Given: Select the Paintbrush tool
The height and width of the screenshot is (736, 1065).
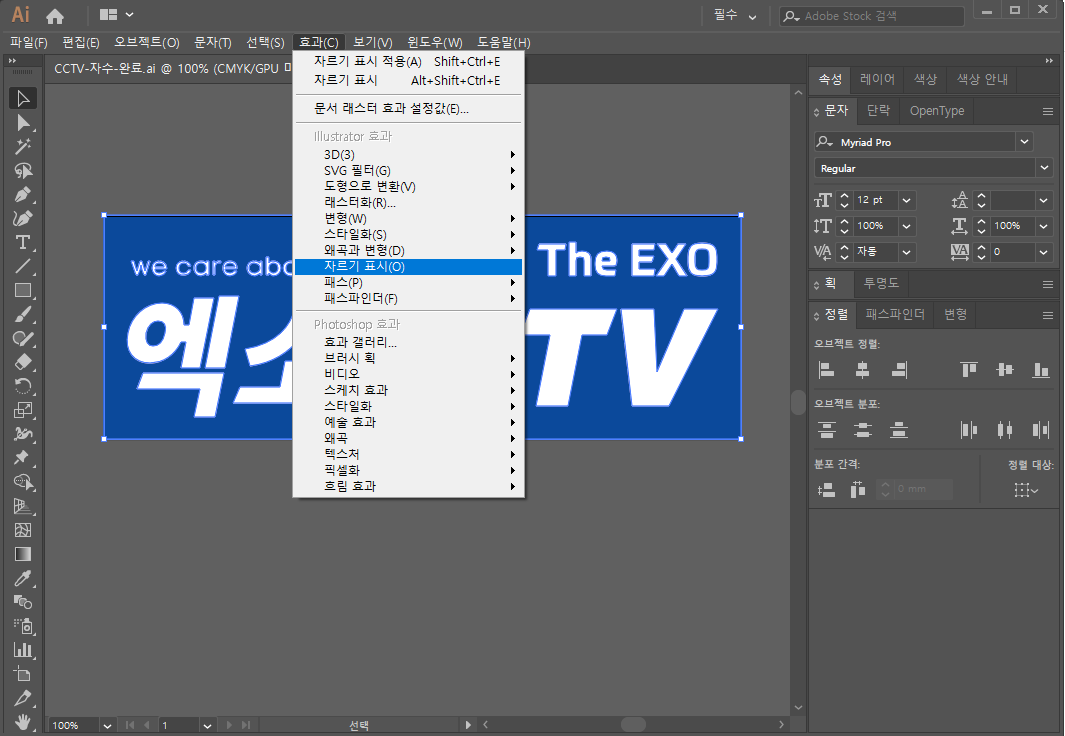Looking at the screenshot, I should click(22, 314).
